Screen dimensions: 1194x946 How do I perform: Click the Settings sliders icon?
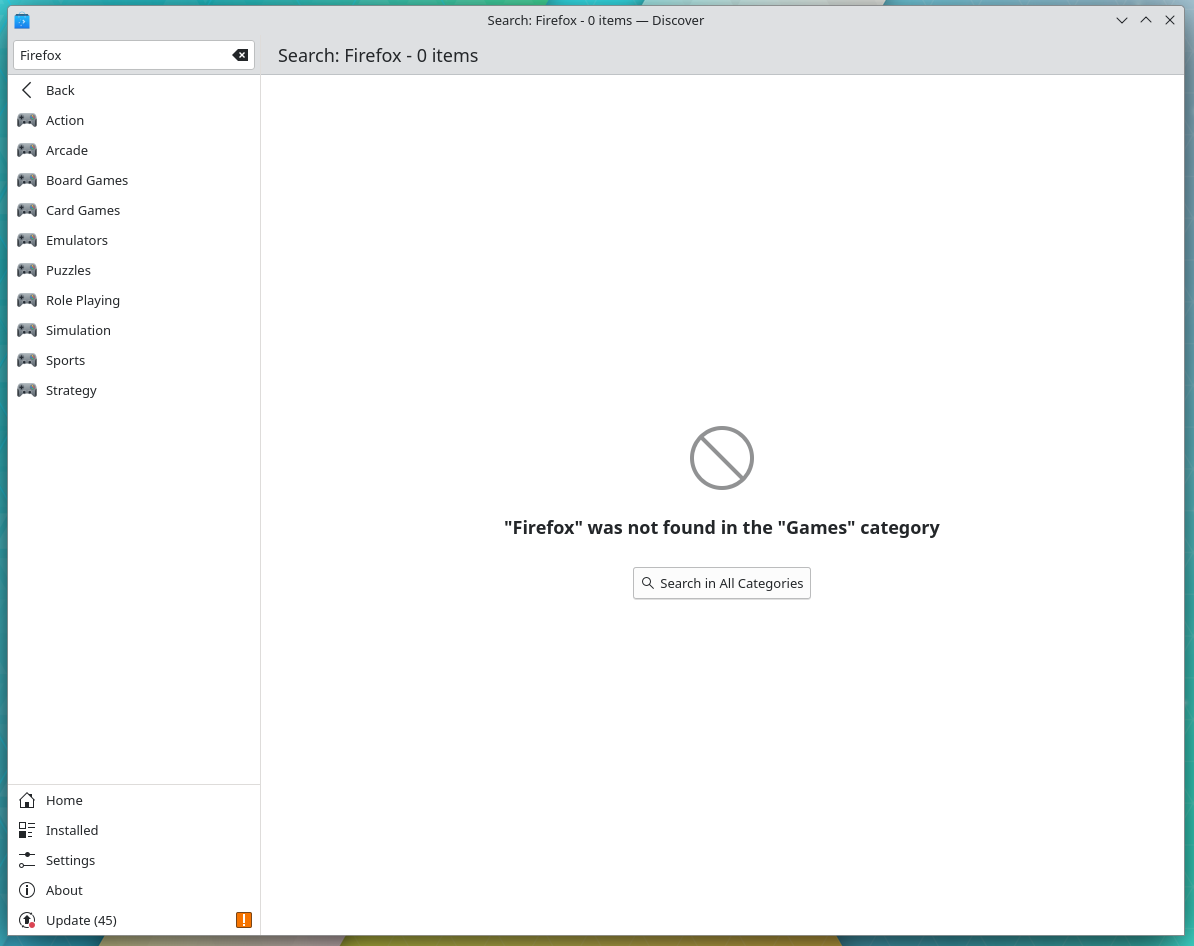(27, 860)
